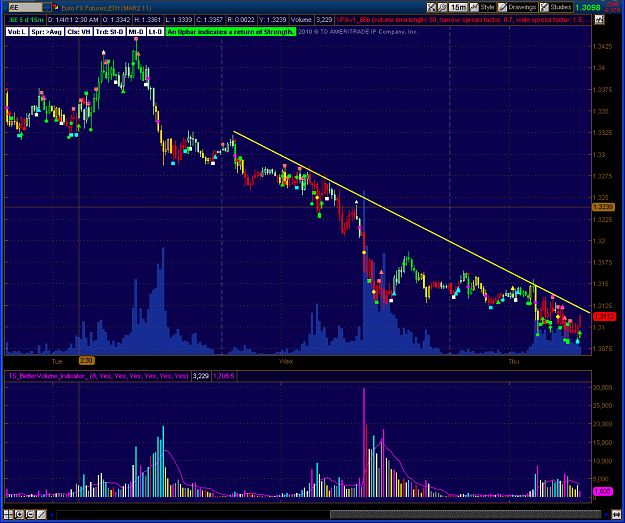
Task: Open the Style menu
Action: [482, 7]
